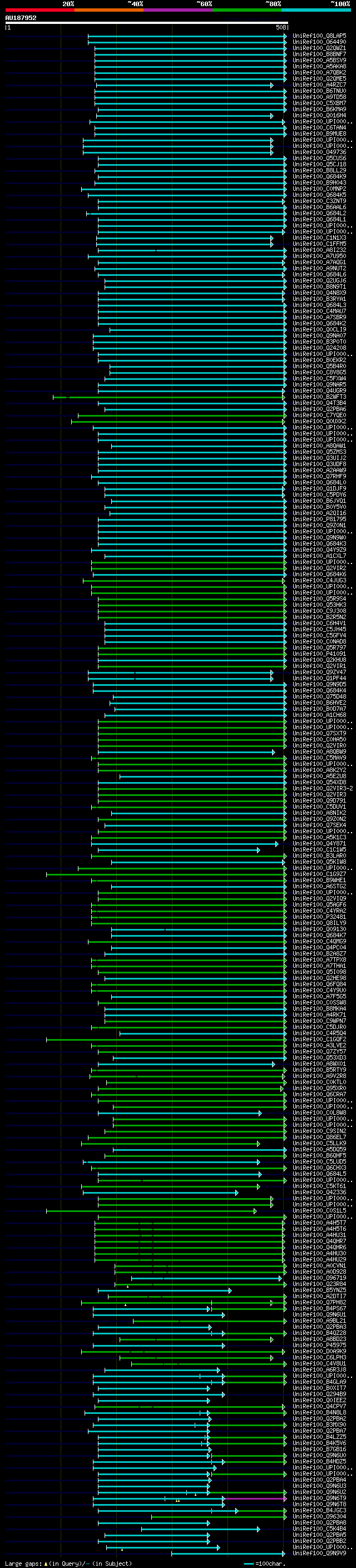Click the UniRef100_Q24208 label

tap(319, 349)
